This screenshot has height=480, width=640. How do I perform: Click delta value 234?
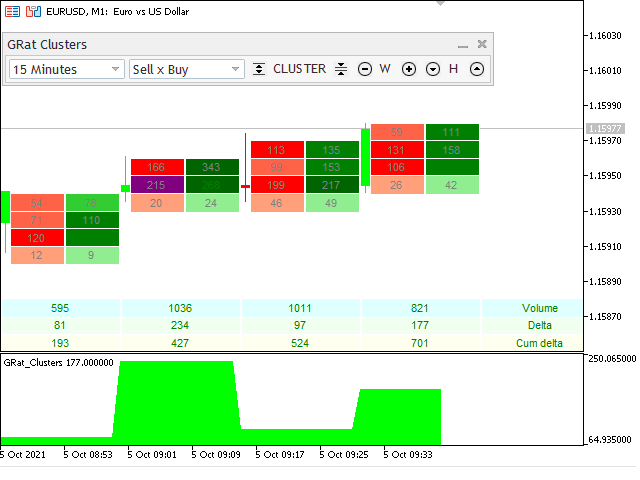pyautogui.click(x=180, y=325)
